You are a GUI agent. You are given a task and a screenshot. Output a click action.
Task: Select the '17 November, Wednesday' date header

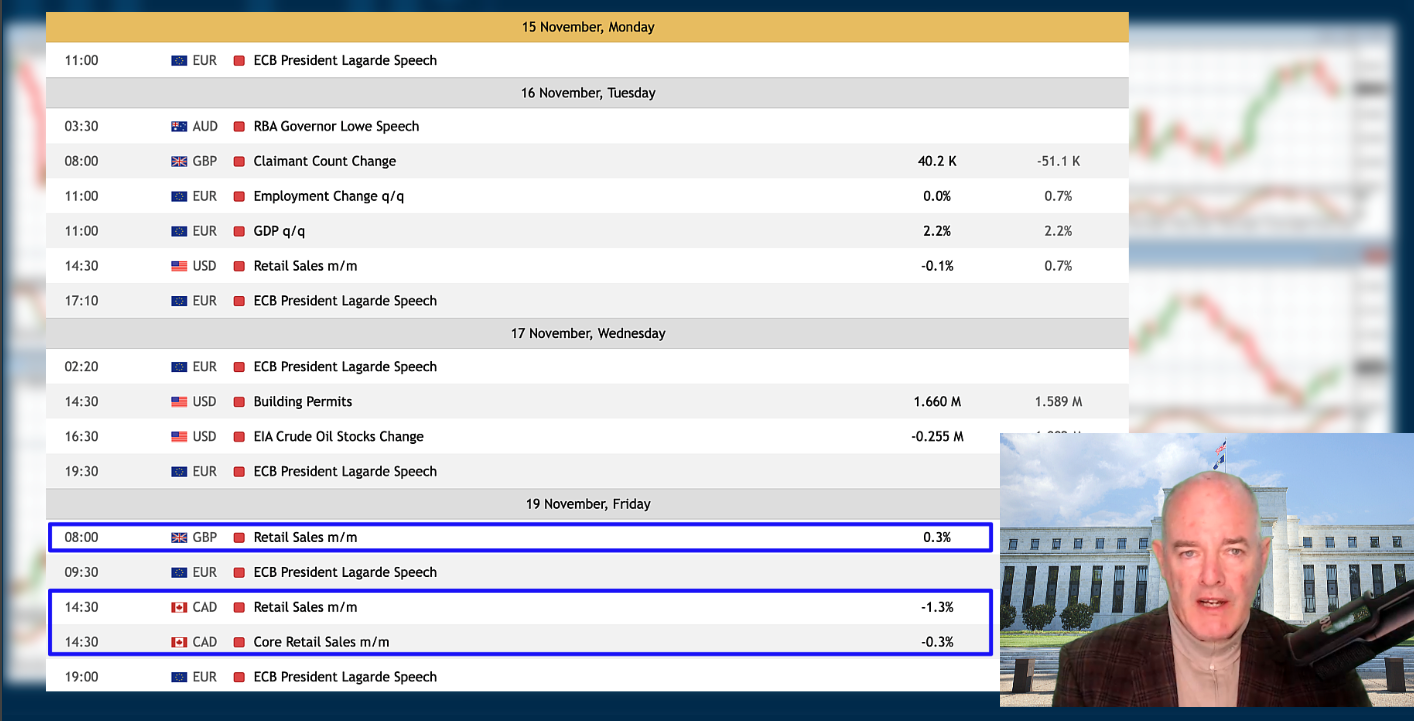click(587, 333)
